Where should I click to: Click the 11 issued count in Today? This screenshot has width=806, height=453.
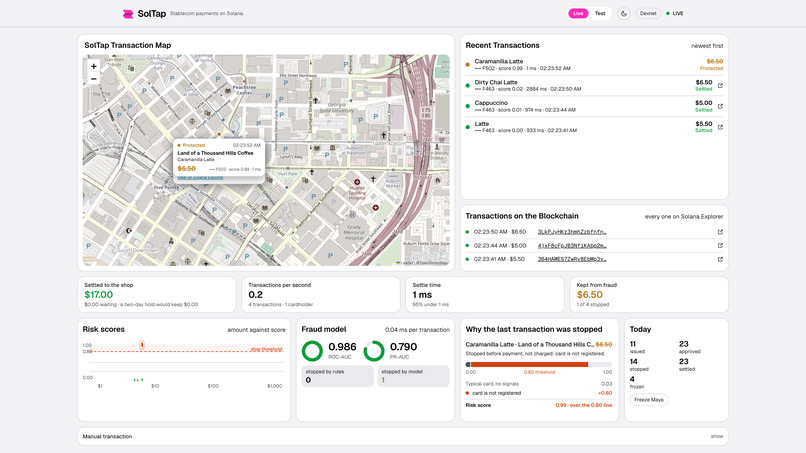(633, 344)
